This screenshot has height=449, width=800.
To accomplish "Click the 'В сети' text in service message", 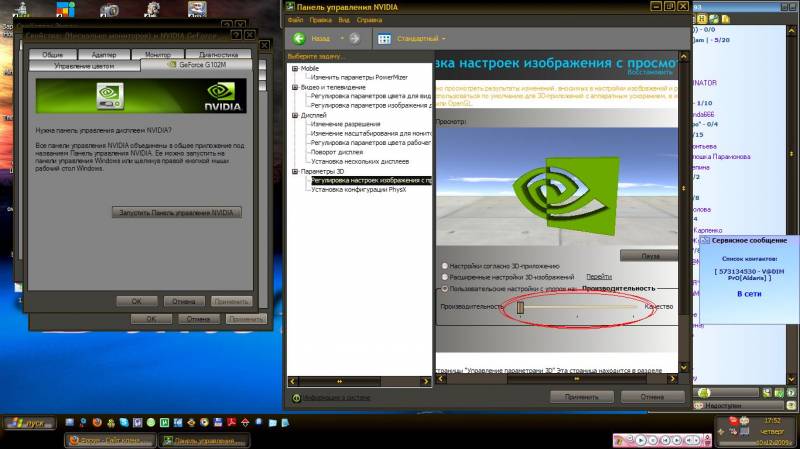I will click(749, 294).
